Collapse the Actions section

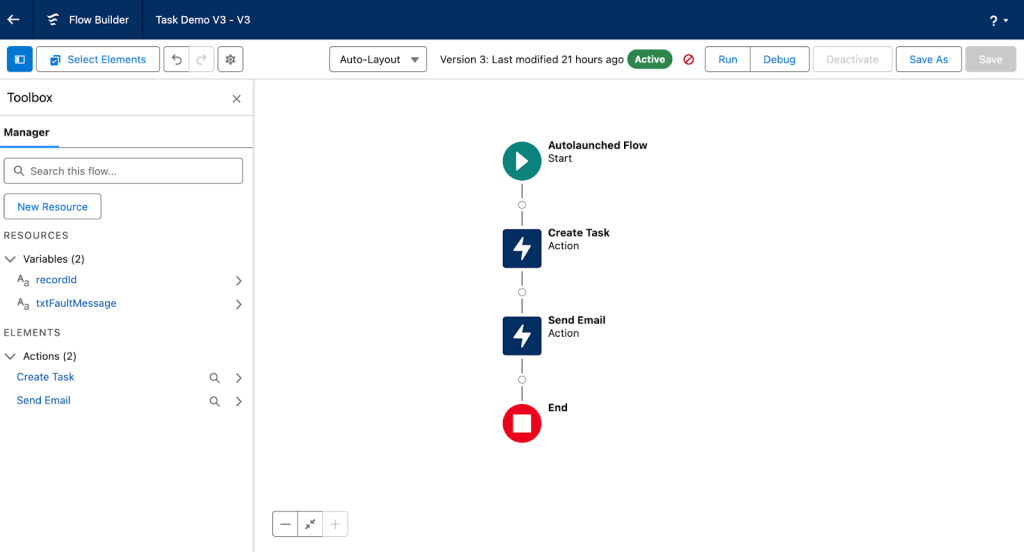[10, 357]
